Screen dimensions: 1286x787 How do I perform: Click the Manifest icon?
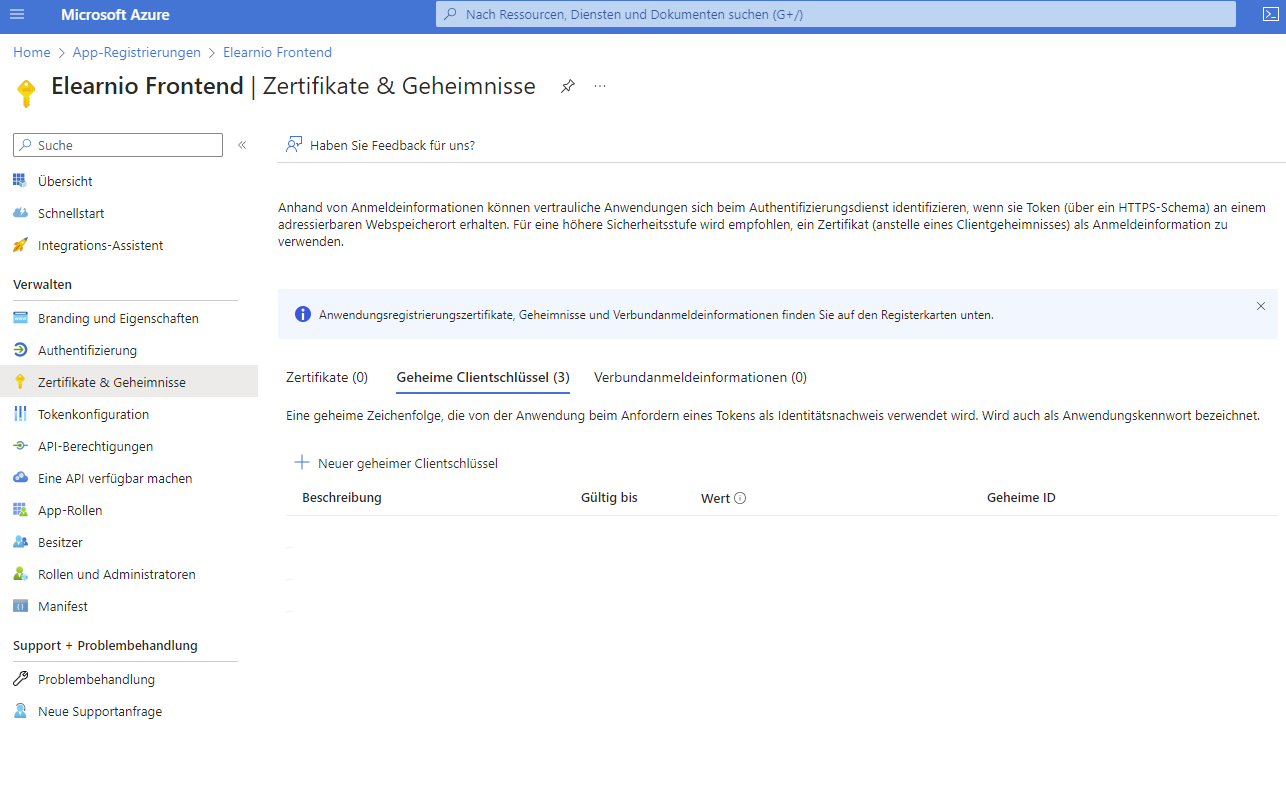point(20,606)
